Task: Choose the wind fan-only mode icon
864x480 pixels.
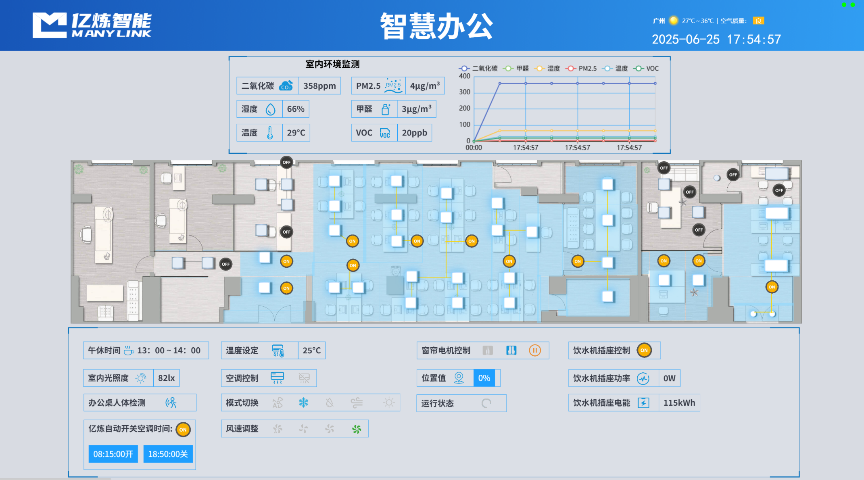Action: pos(357,403)
